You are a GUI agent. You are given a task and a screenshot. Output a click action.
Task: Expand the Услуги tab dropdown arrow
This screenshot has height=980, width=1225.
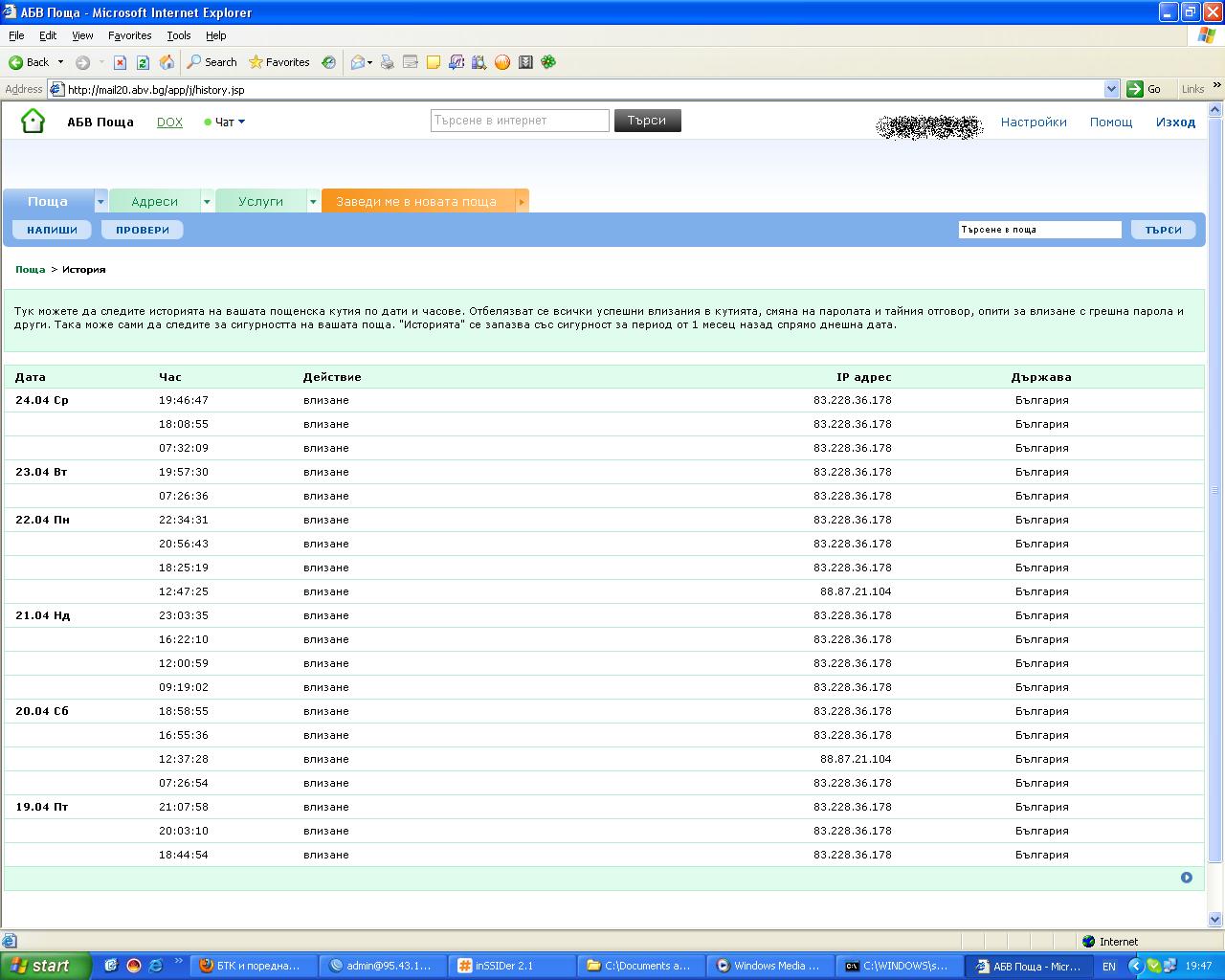click(313, 202)
